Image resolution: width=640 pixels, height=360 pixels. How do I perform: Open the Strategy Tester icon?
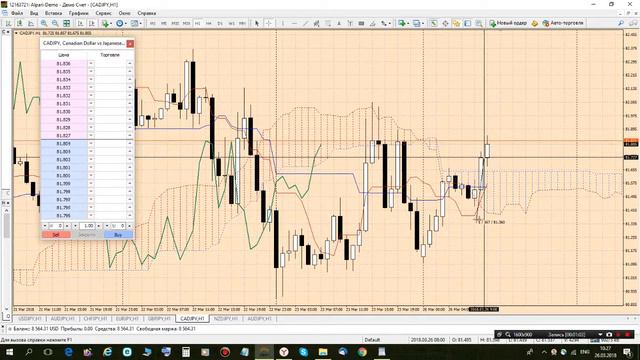click(x=479, y=23)
